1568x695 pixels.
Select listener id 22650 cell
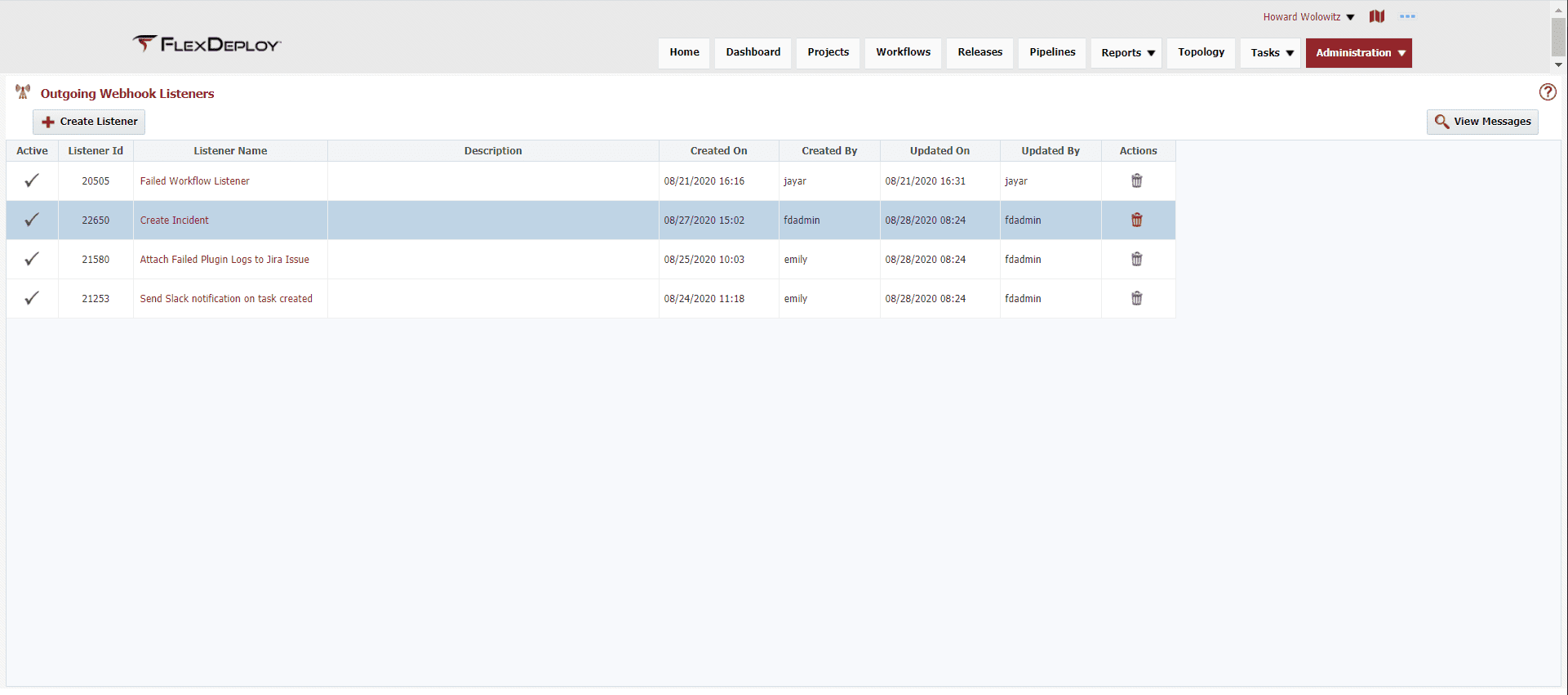(x=96, y=221)
